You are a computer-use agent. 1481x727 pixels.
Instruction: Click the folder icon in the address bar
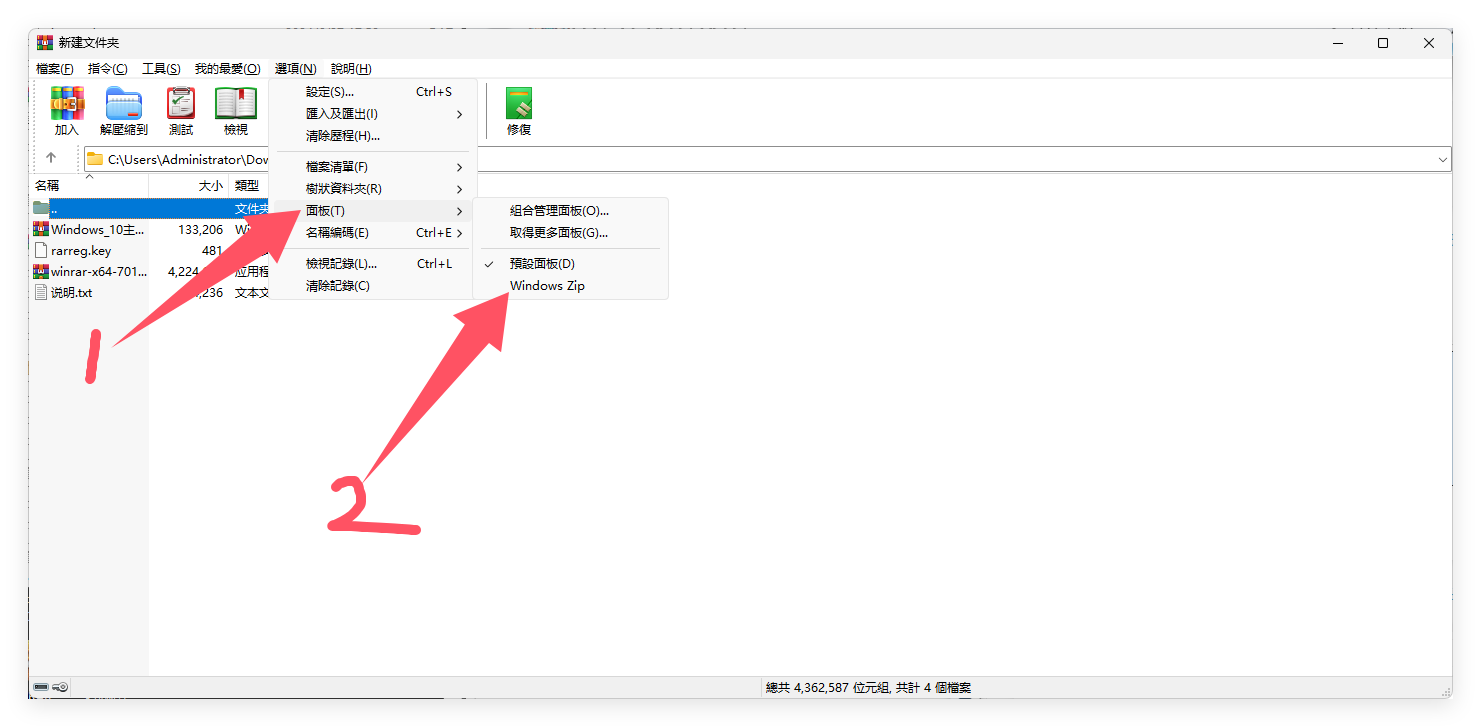(95, 159)
